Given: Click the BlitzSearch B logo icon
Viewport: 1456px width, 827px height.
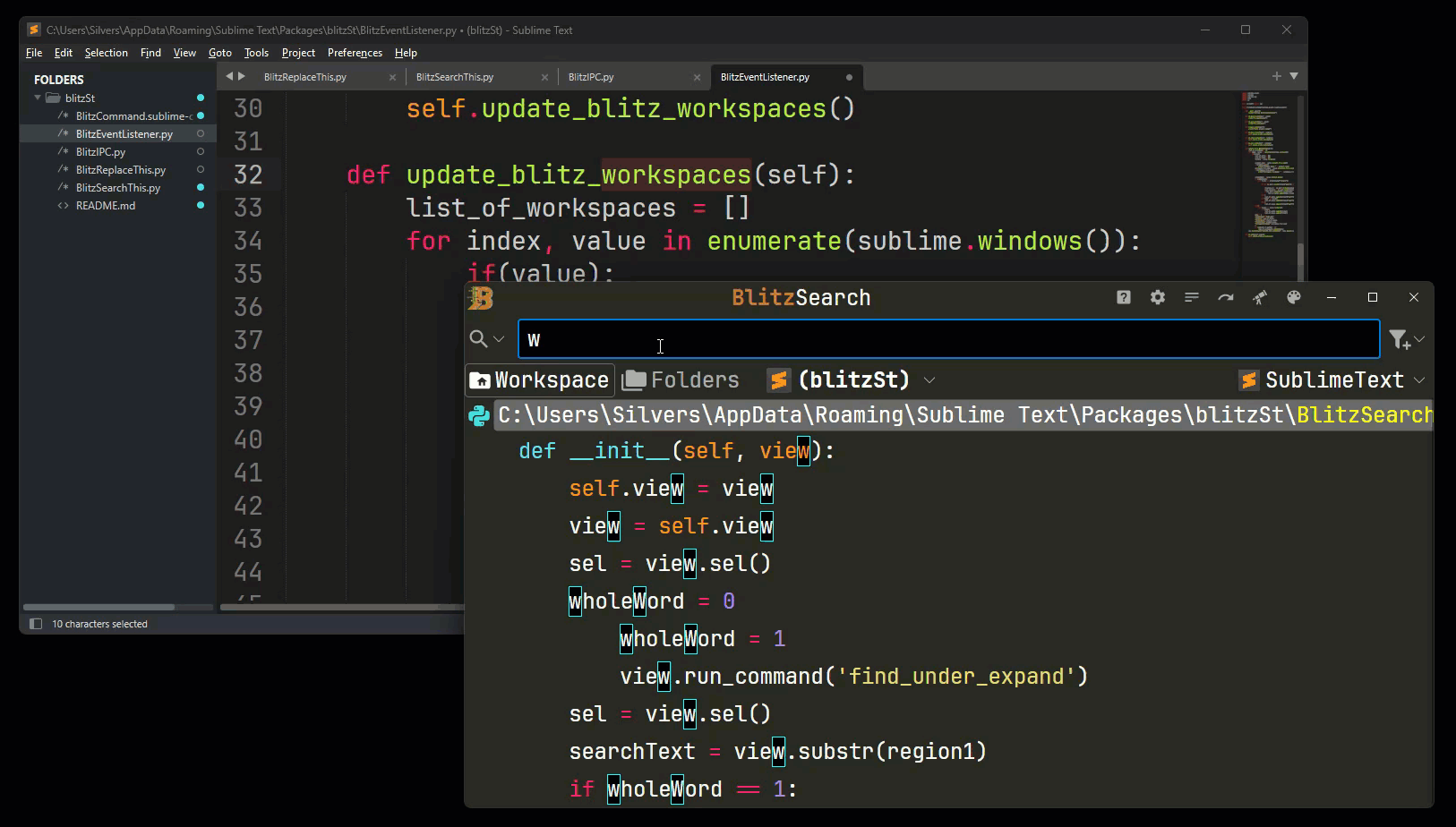Looking at the screenshot, I should [x=481, y=298].
